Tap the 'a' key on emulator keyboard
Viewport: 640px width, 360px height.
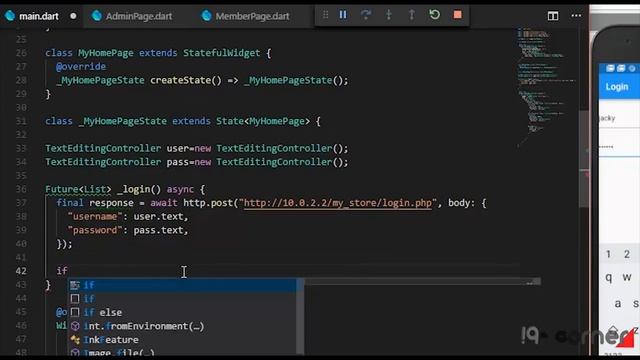pyautogui.click(x=618, y=304)
